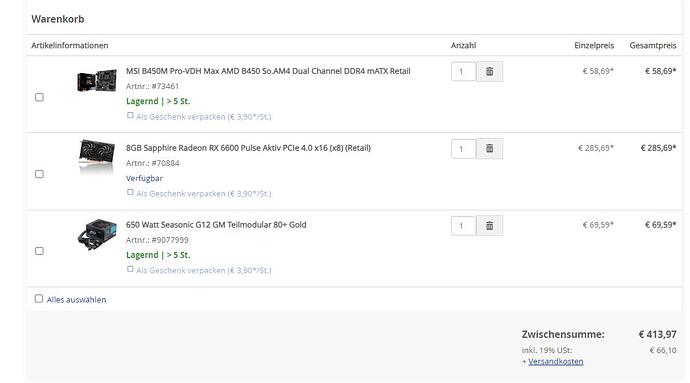Viewport: 690px width, 383px height.
Task: Click the 'Anzahl' column header
Action: click(463, 45)
